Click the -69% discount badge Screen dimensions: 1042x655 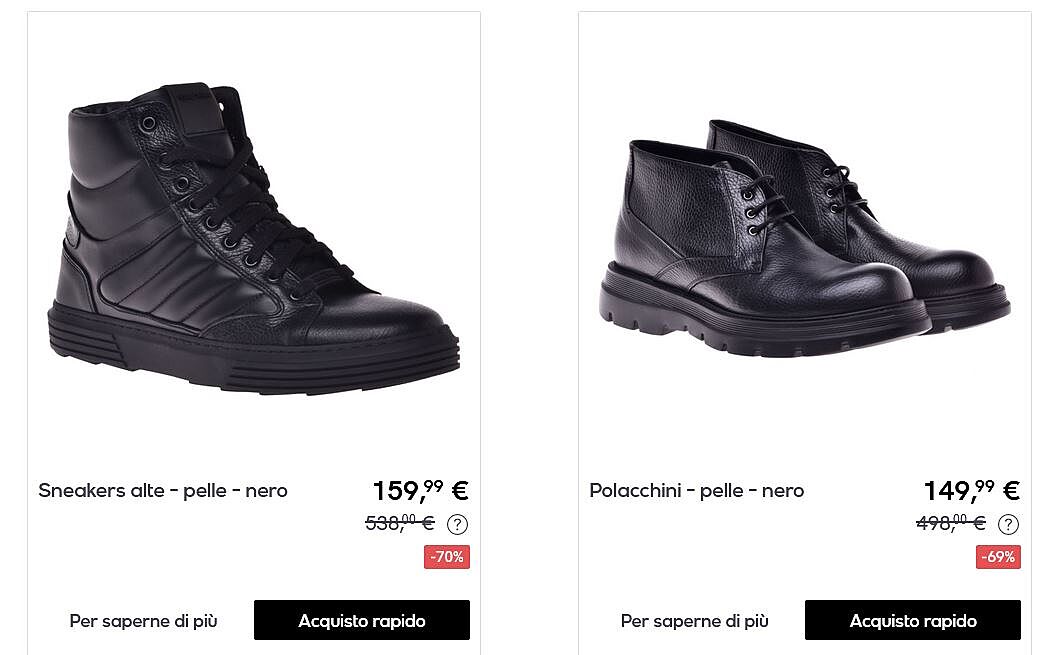998,557
